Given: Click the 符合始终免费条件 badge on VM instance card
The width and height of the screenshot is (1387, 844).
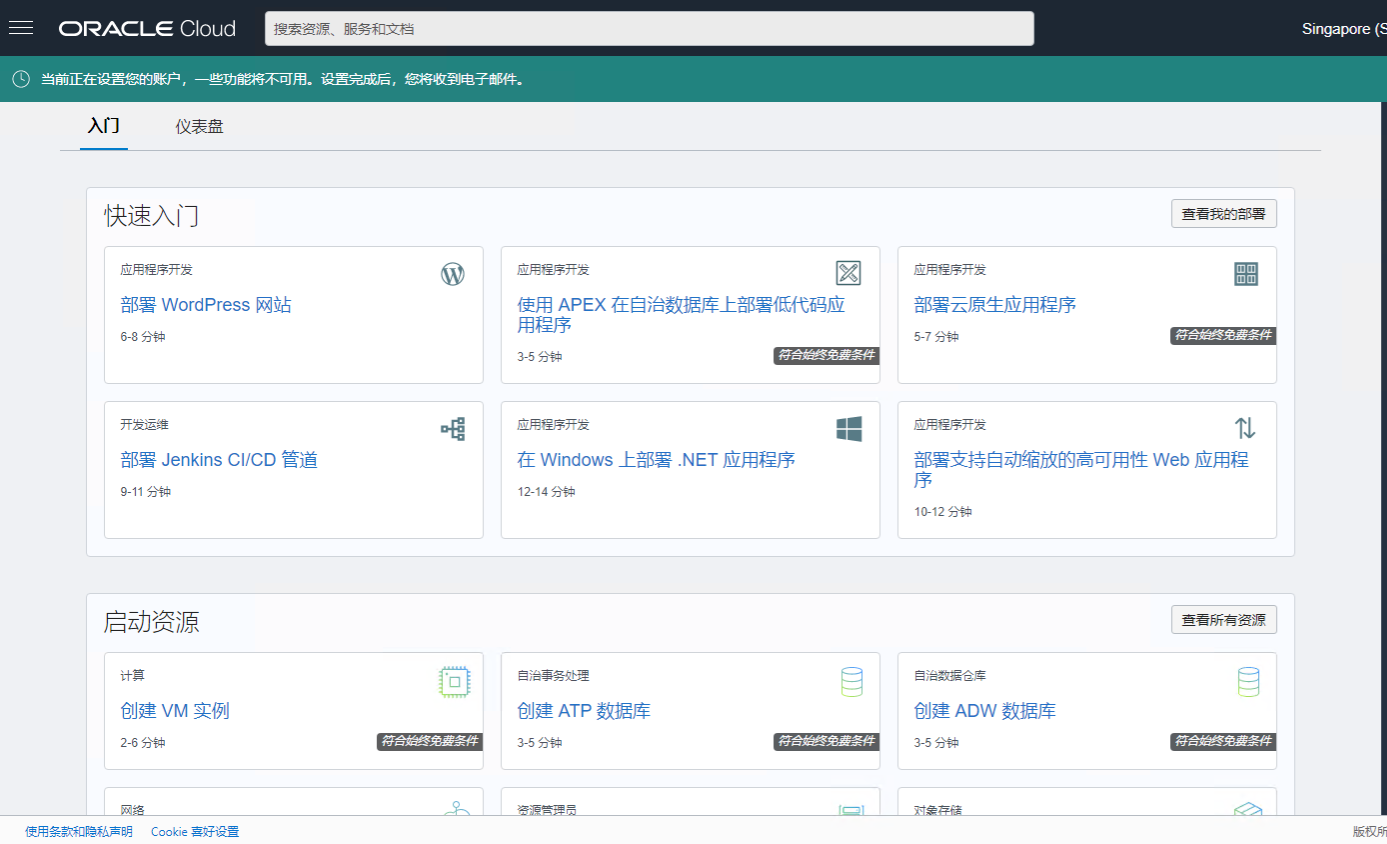Looking at the screenshot, I should pos(430,741).
